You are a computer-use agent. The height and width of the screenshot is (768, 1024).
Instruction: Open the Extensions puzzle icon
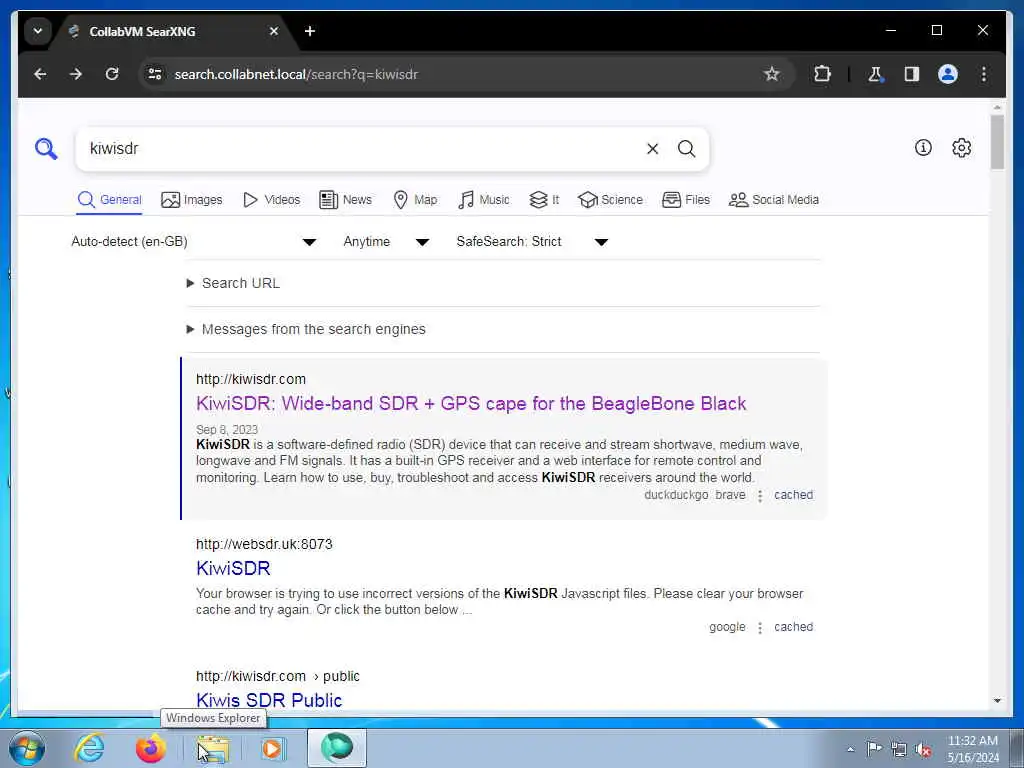coord(822,74)
